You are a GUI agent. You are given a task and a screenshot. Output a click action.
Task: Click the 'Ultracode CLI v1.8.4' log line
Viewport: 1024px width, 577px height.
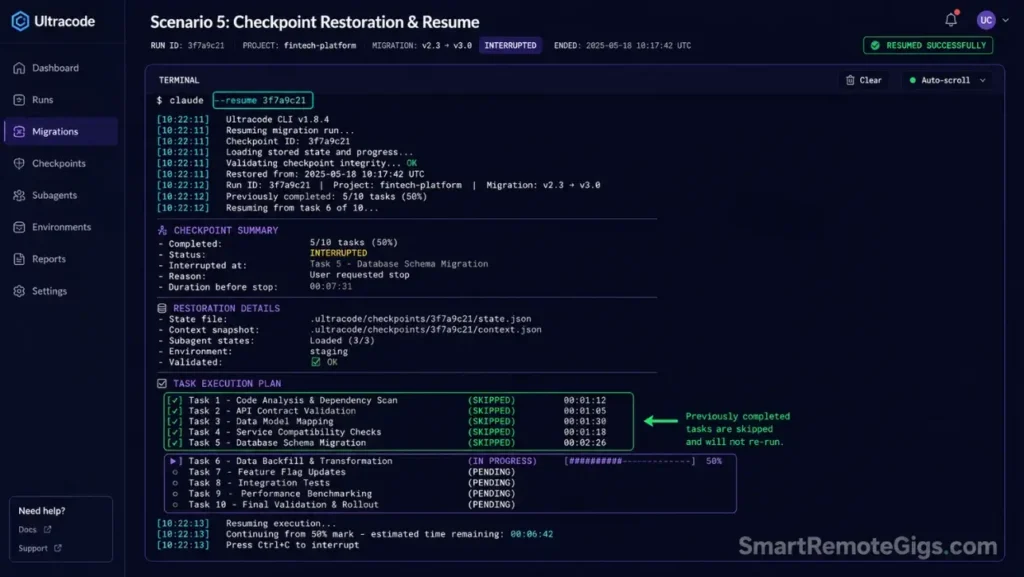278,119
